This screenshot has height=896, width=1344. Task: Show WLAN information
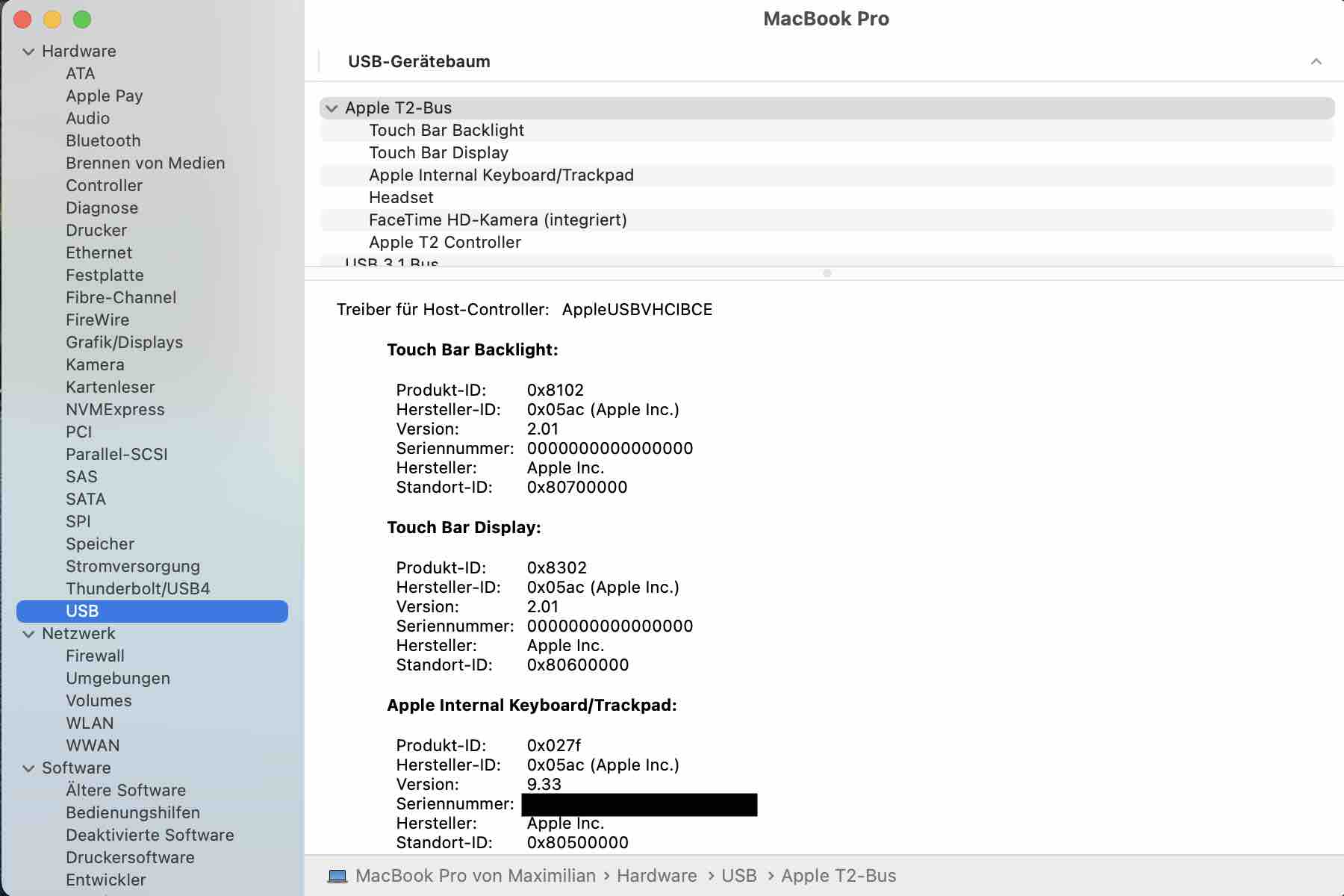90,723
